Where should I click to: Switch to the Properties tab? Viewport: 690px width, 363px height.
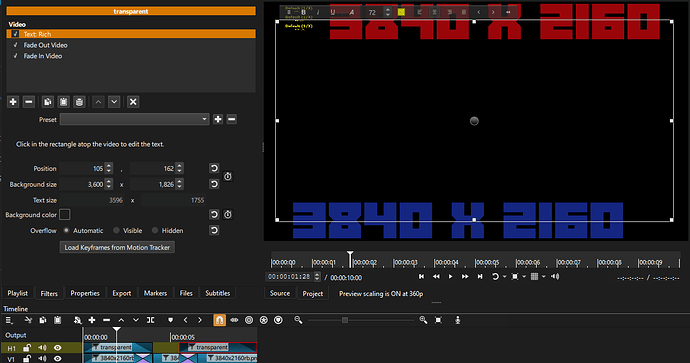coord(85,293)
